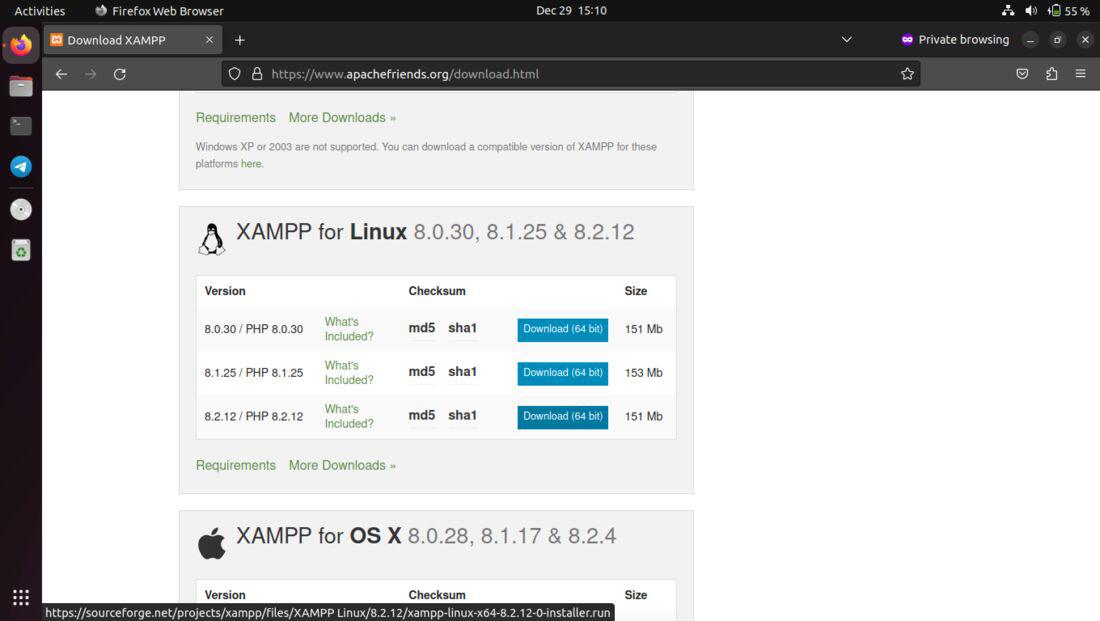Open the Activities overview
This screenshot has width=1100, height=621.
click(x=39, y=11)
